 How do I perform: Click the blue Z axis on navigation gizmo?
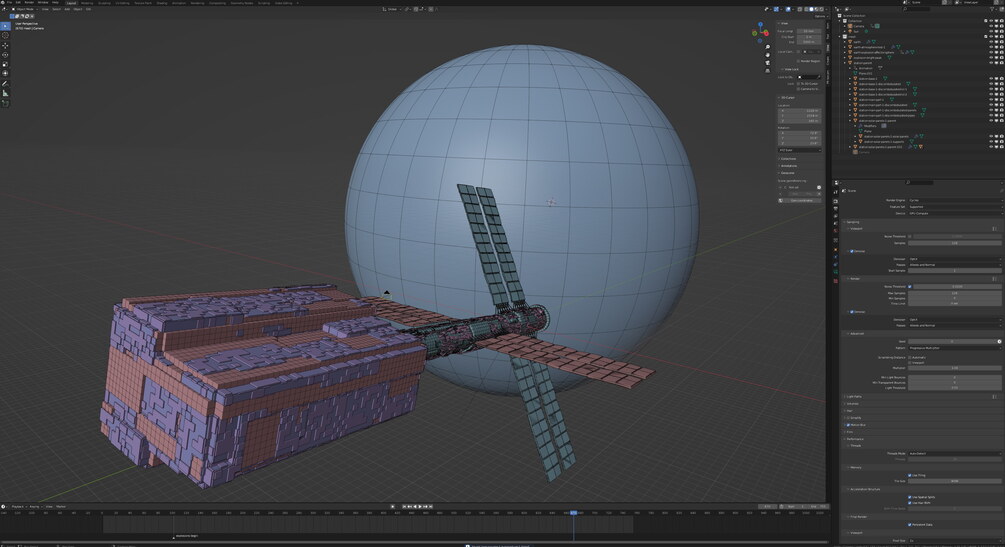click(x=760, y=24)
